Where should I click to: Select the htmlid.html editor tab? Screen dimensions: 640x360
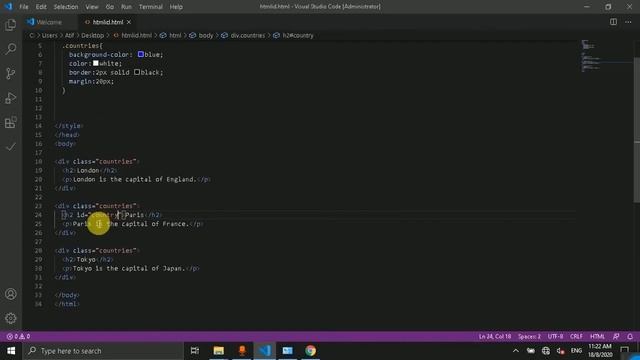point(108,22)
